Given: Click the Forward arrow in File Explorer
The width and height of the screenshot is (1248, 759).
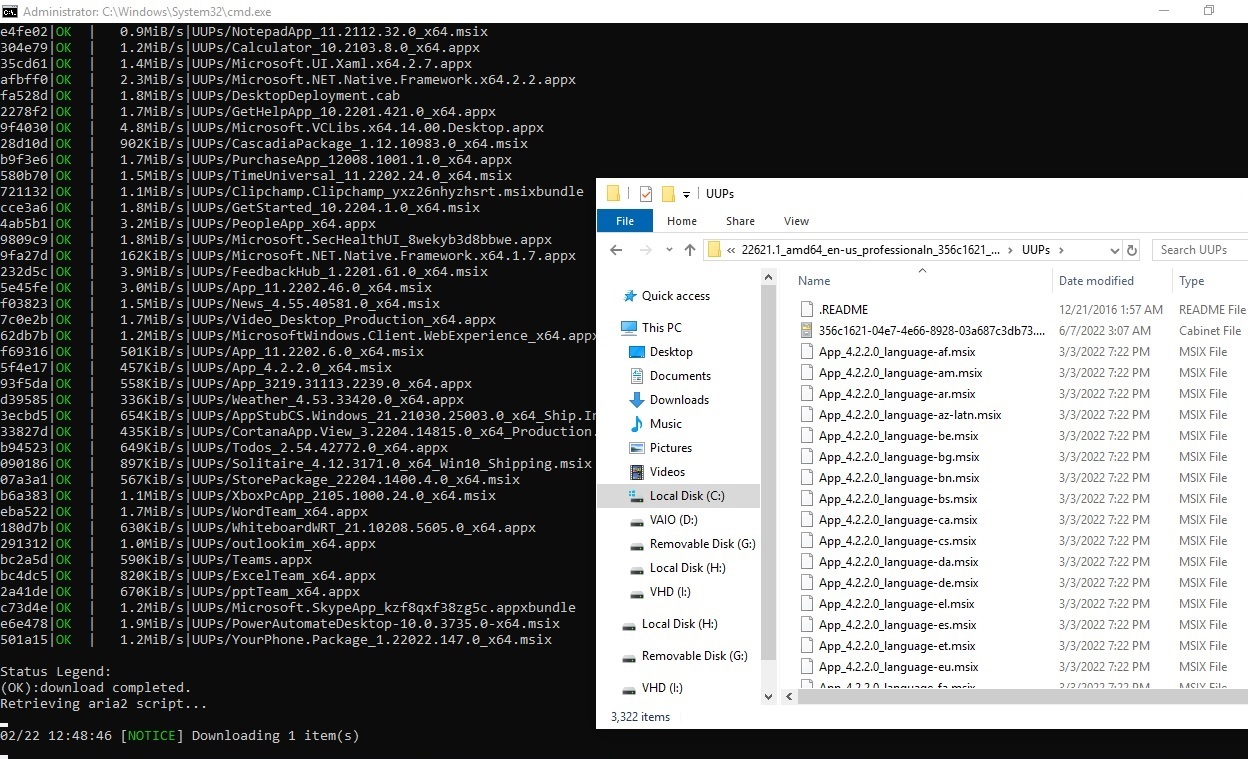Looking at the screenshot, I should click(x=646, y=250).
